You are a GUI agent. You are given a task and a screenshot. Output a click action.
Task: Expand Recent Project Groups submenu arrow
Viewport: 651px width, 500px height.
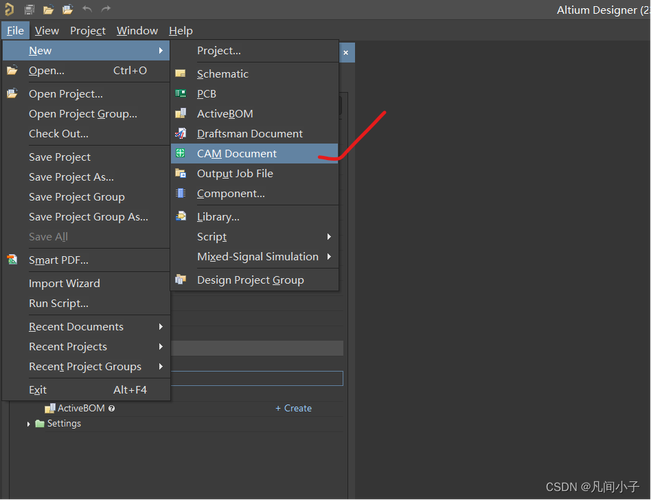[161, 366]
